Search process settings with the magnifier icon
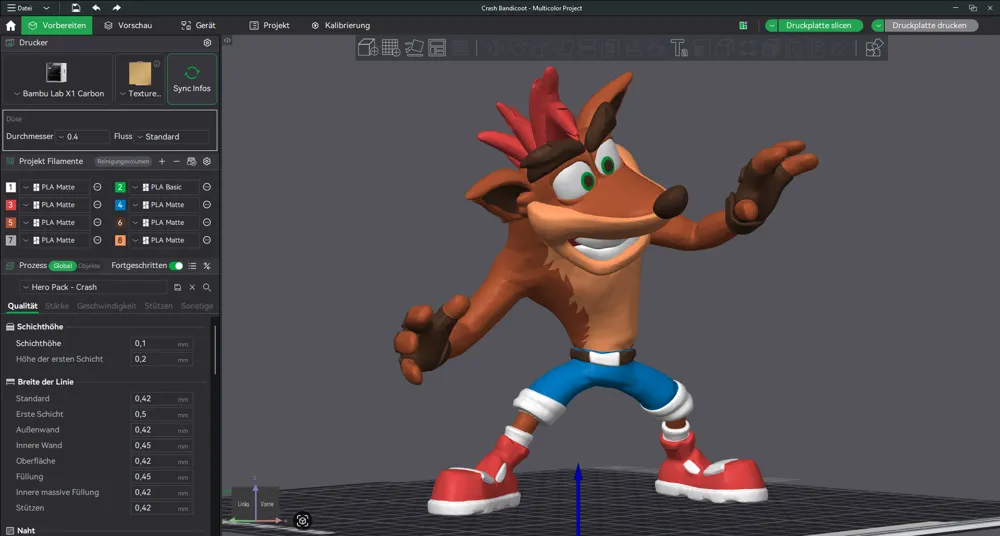 tap(207, 287)
